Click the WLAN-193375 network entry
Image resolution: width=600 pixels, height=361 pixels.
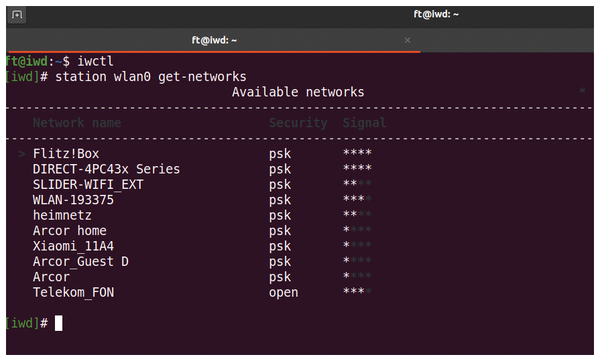(x=73, y=200)
